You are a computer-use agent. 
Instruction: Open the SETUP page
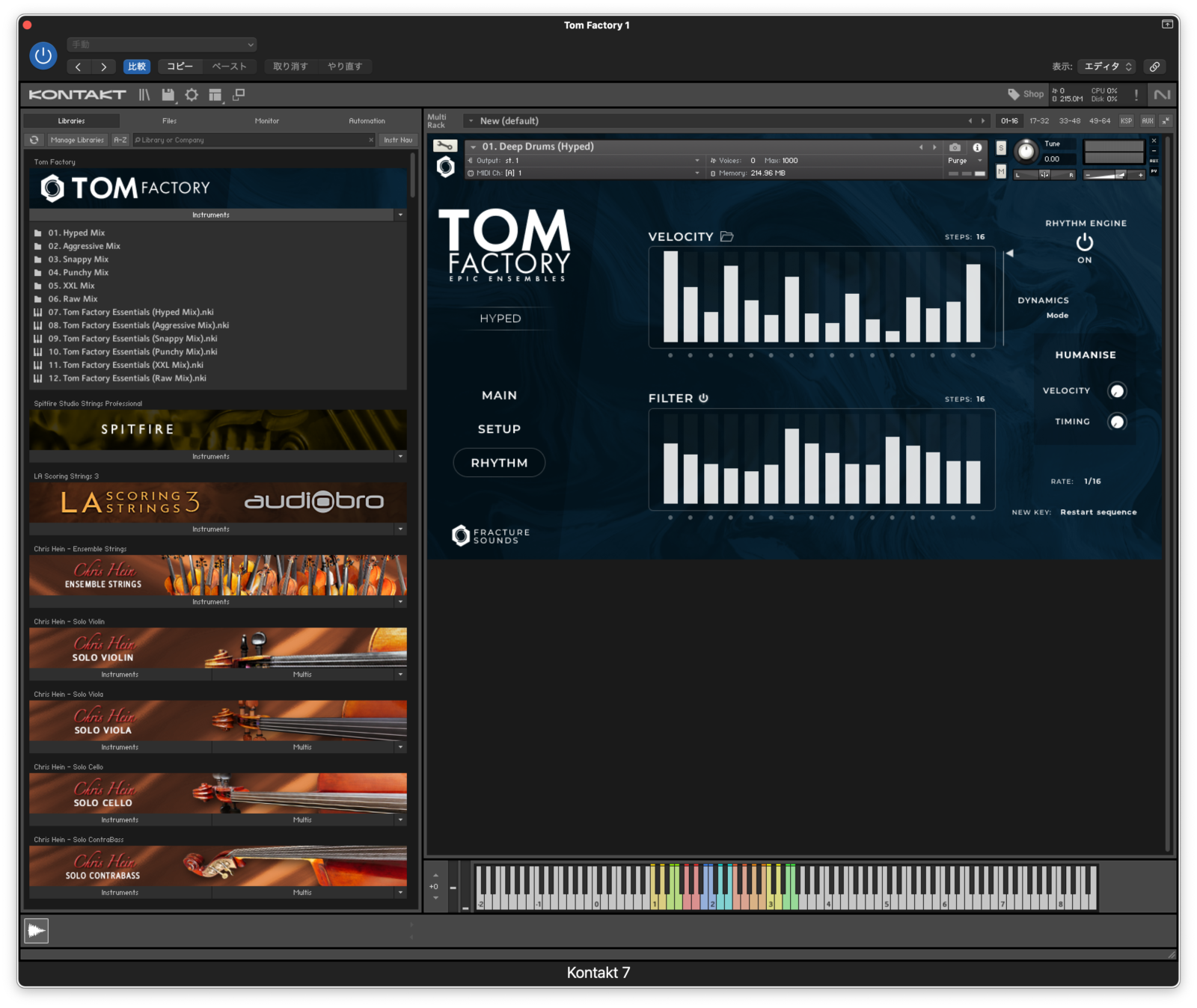coord(499,429)
